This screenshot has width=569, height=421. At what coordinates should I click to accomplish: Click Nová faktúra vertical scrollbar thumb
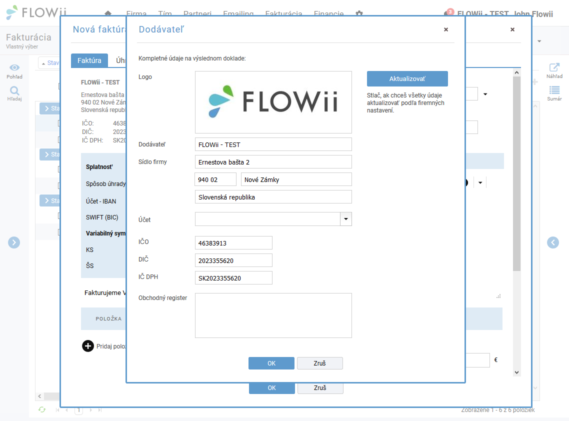coord(517,173)
